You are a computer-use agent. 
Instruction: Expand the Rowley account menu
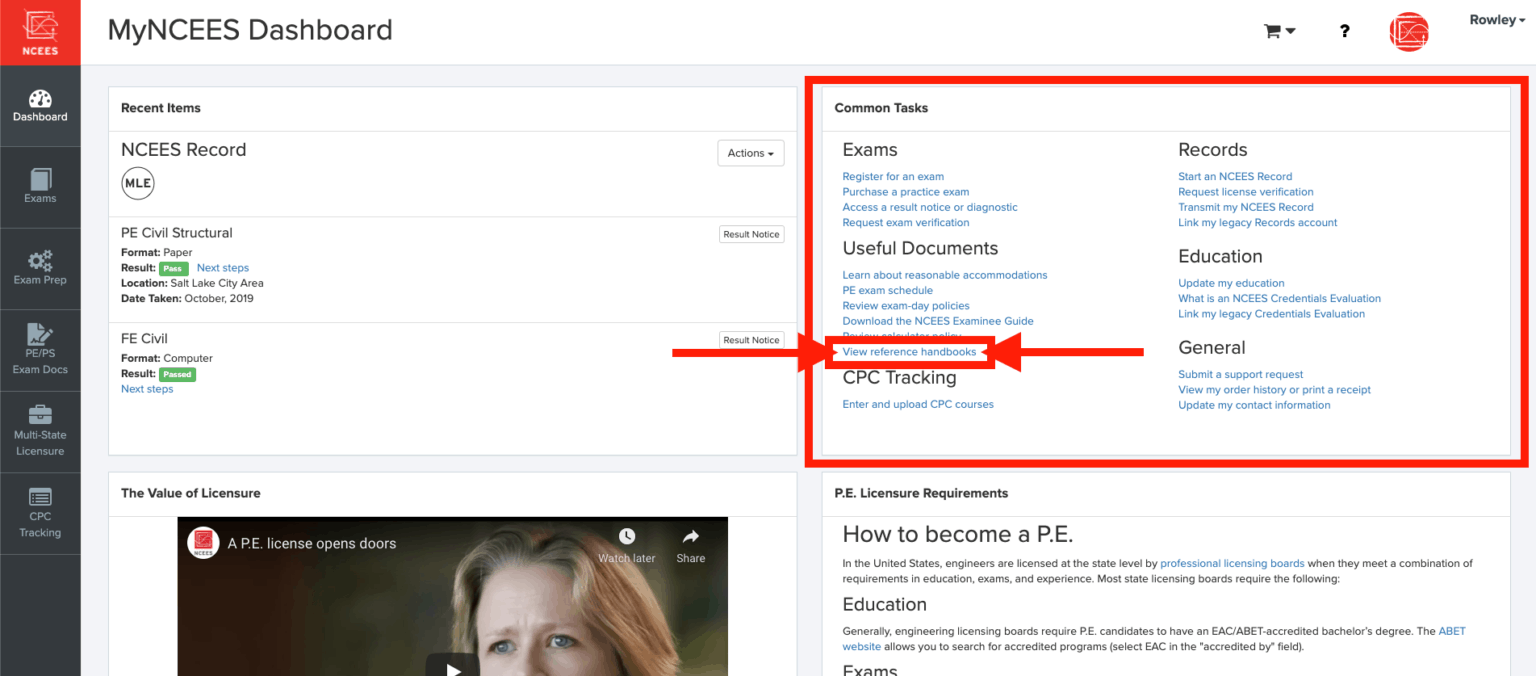click(1496, 19)
